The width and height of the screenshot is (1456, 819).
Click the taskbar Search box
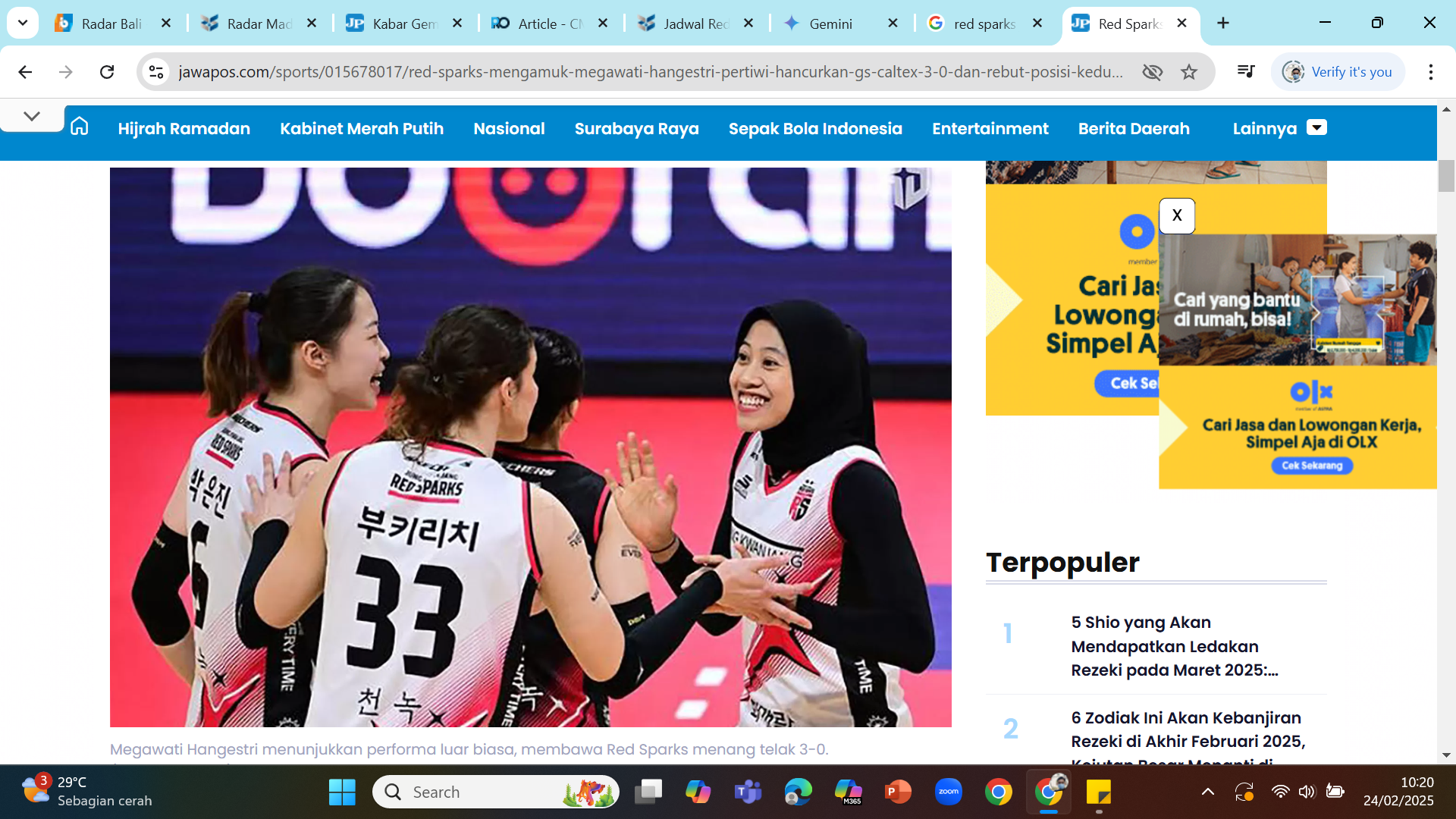coord(496,792)
